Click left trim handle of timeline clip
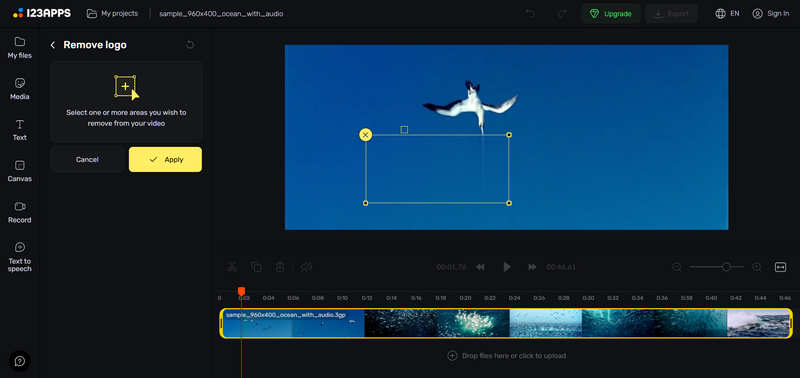 click(222, 323)
